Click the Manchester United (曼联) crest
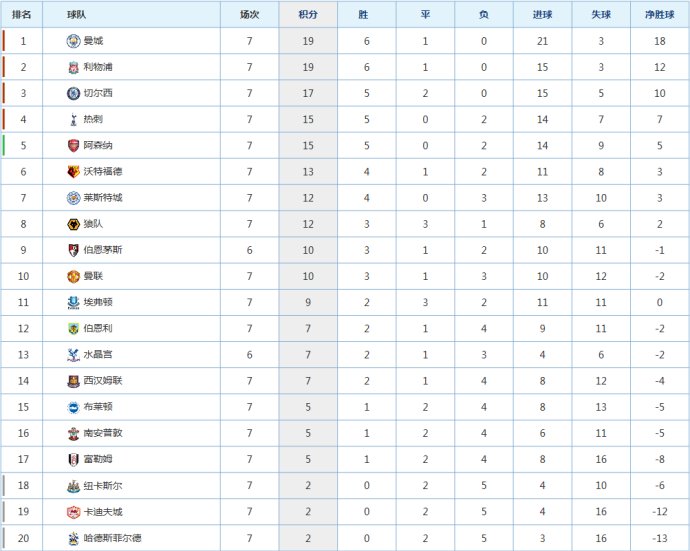This screenshot has height=551, width=690. 73,276
